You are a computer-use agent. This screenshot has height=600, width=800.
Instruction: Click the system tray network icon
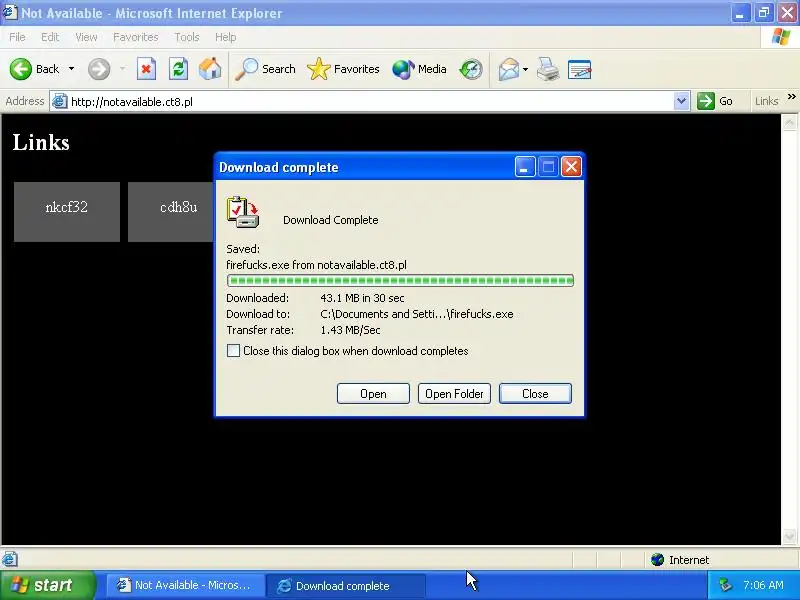click(726, 585)
